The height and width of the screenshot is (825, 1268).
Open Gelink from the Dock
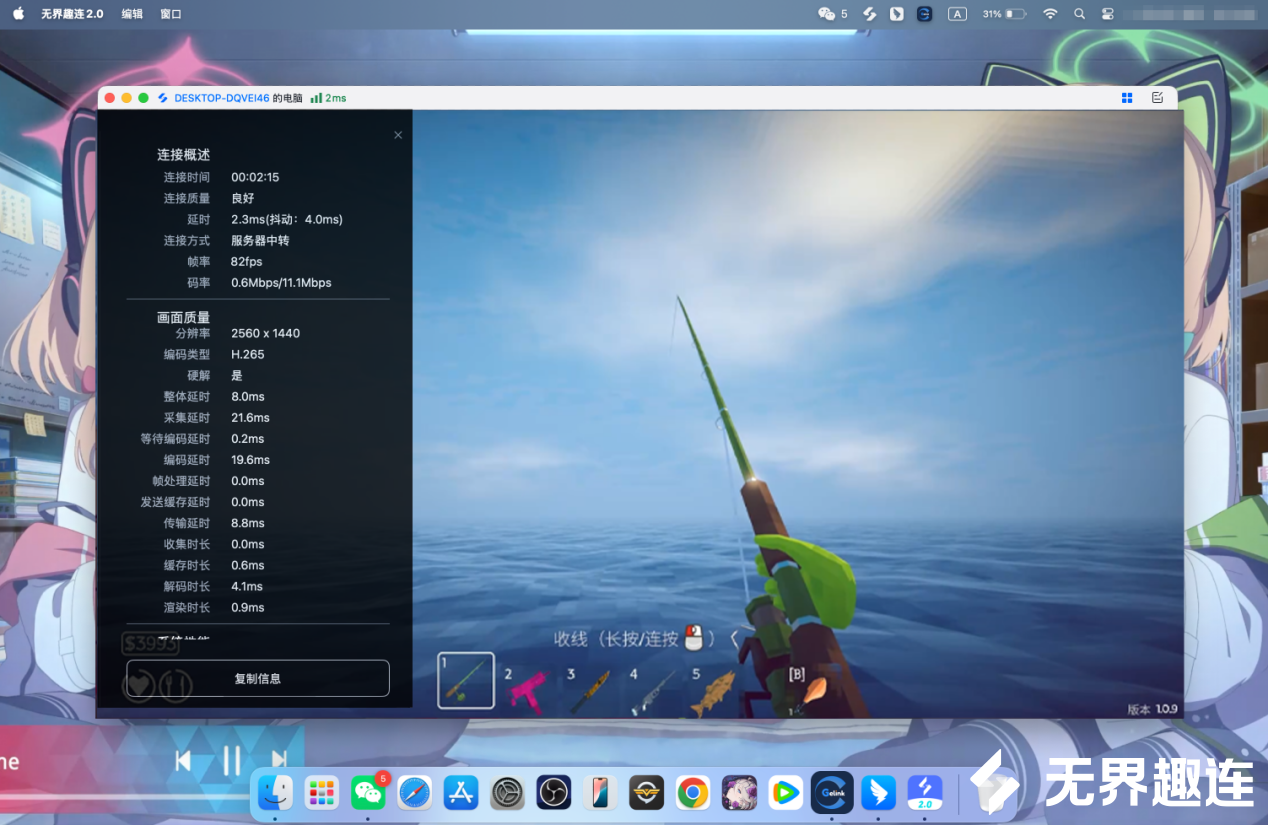pyautogui.click(x=832, y=793)
